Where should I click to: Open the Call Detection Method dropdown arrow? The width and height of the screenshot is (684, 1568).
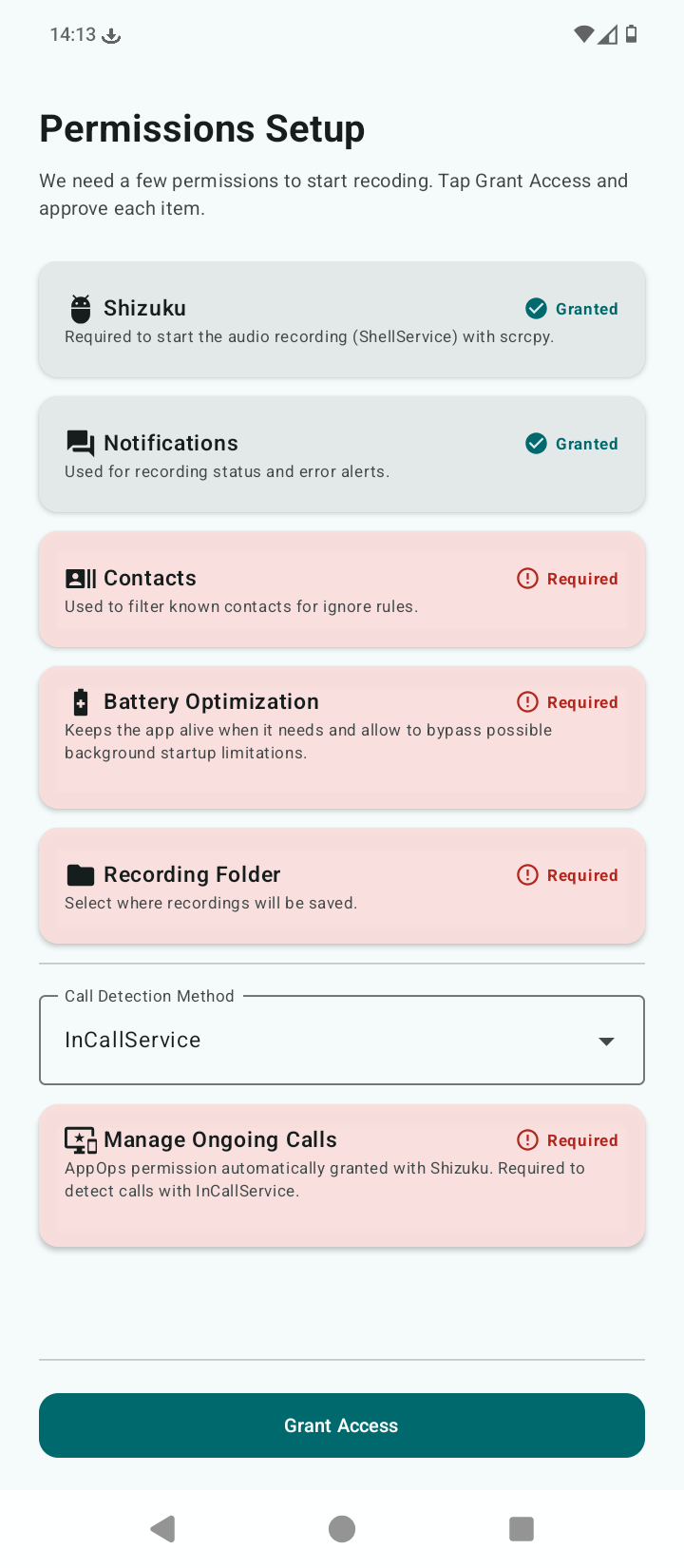pos(606,1042)
